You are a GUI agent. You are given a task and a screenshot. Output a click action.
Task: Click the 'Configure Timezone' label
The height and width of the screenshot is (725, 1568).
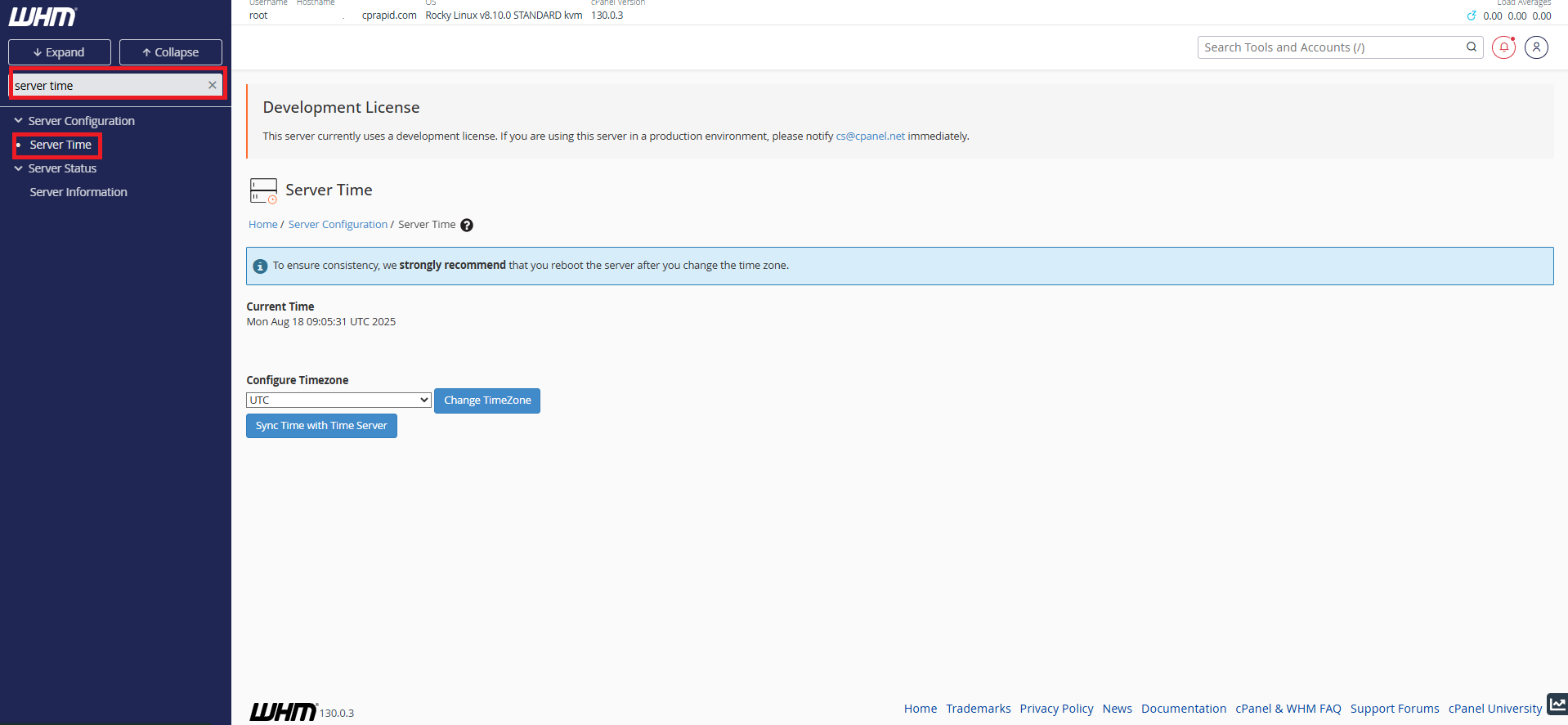[x=298, y=380]
